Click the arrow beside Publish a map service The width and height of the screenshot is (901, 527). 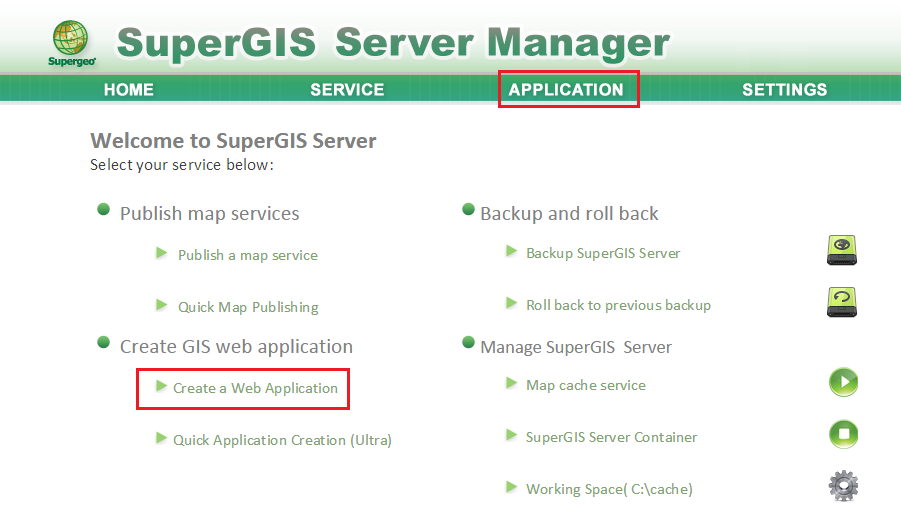pyautogui.click(x=161, y=253)
